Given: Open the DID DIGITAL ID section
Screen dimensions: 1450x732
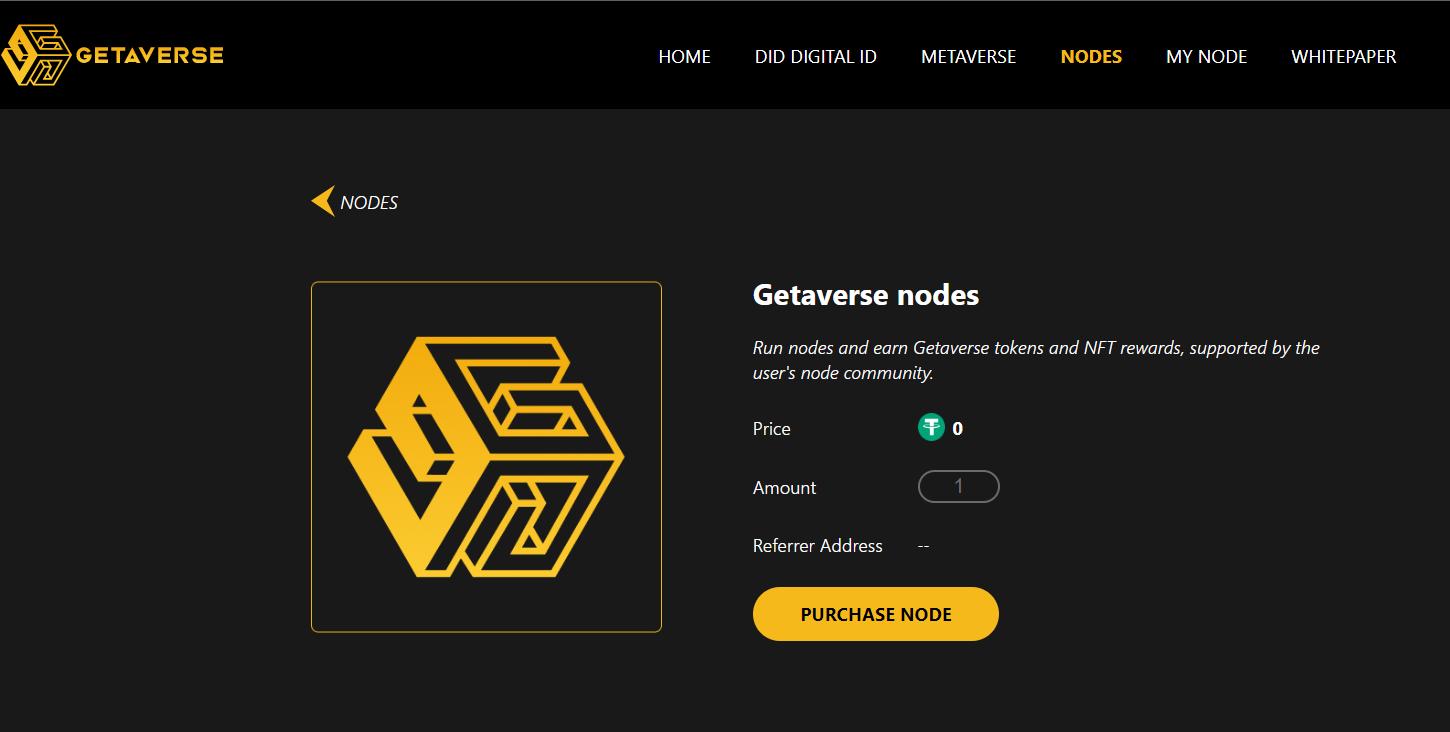Looking at the screenshot, I should pos(815,57).
